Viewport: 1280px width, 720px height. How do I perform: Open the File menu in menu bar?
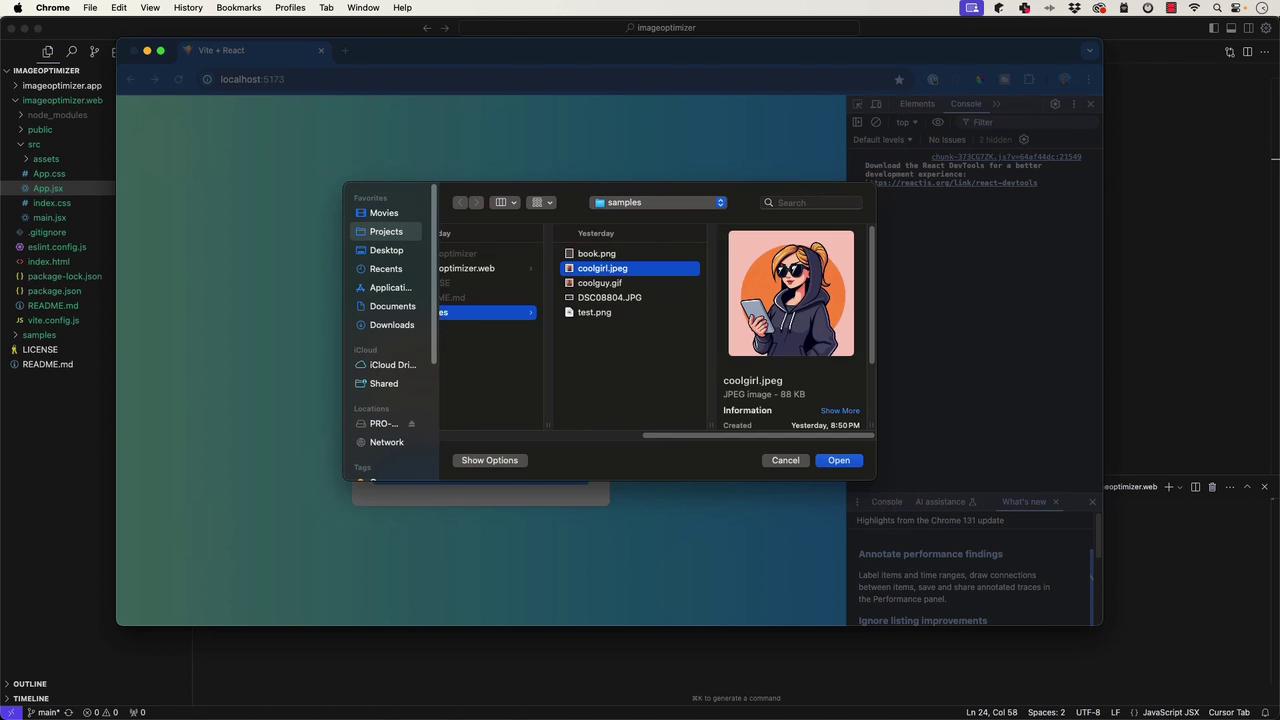pyautogui.click(x=90, y=8)
